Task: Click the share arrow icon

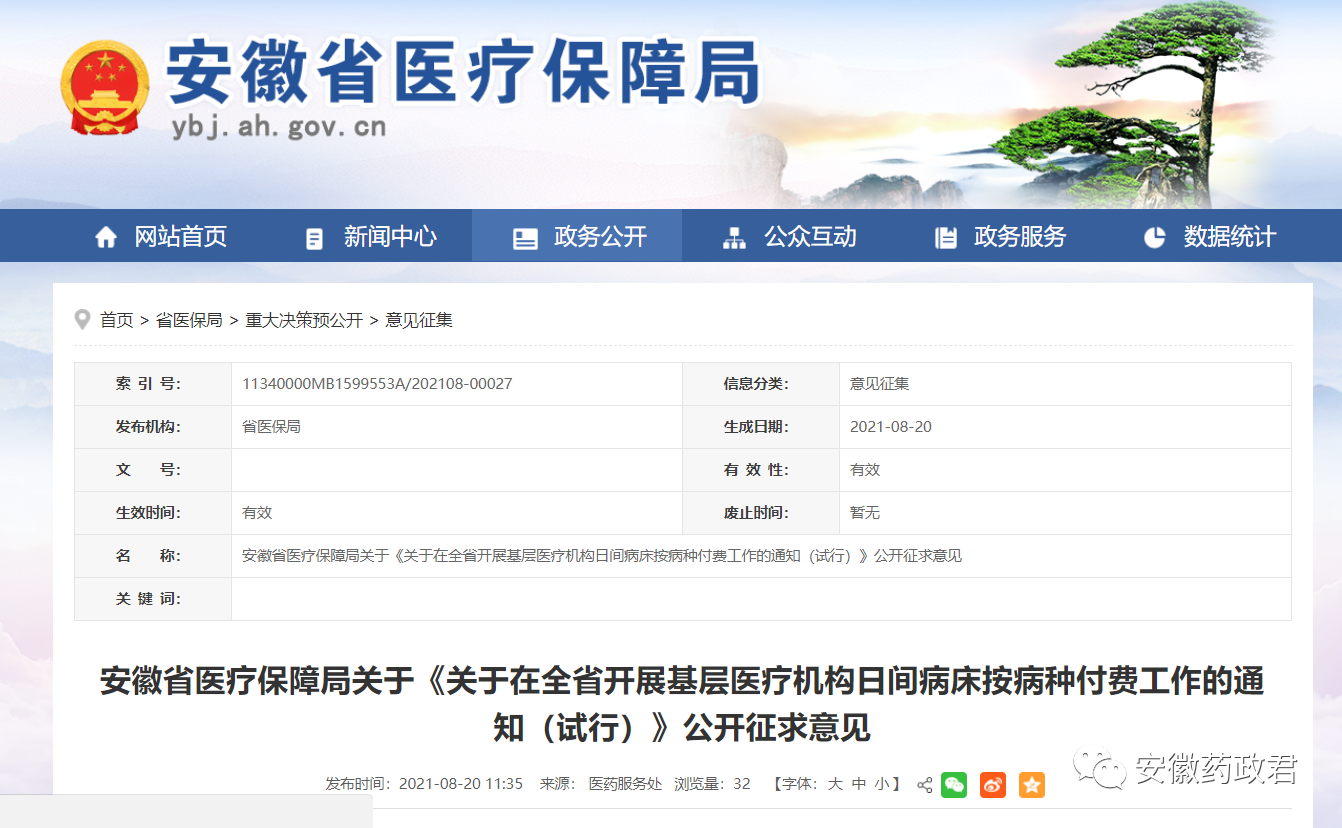Action: tap(924, 785)
